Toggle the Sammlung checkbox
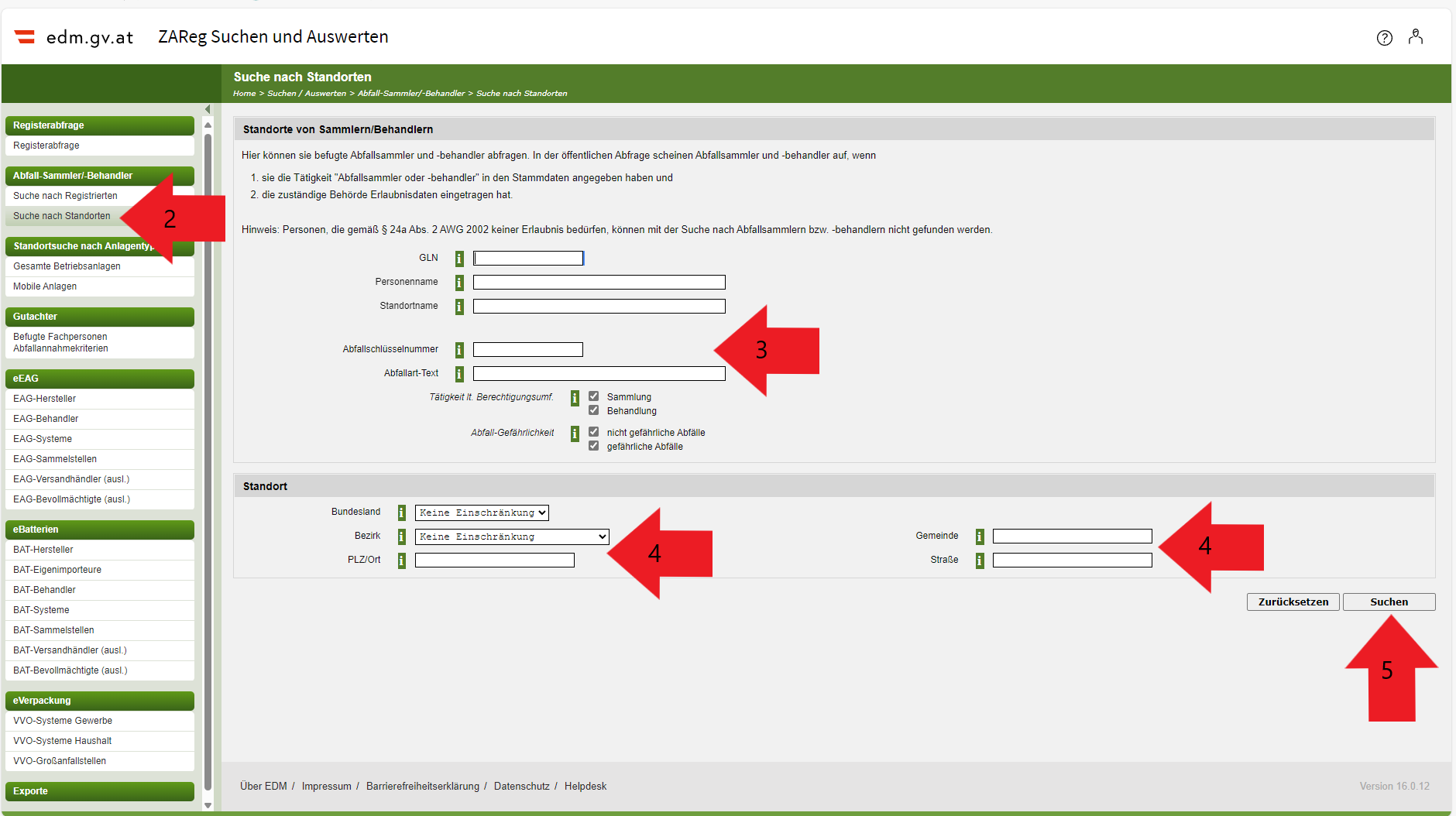 594,396
